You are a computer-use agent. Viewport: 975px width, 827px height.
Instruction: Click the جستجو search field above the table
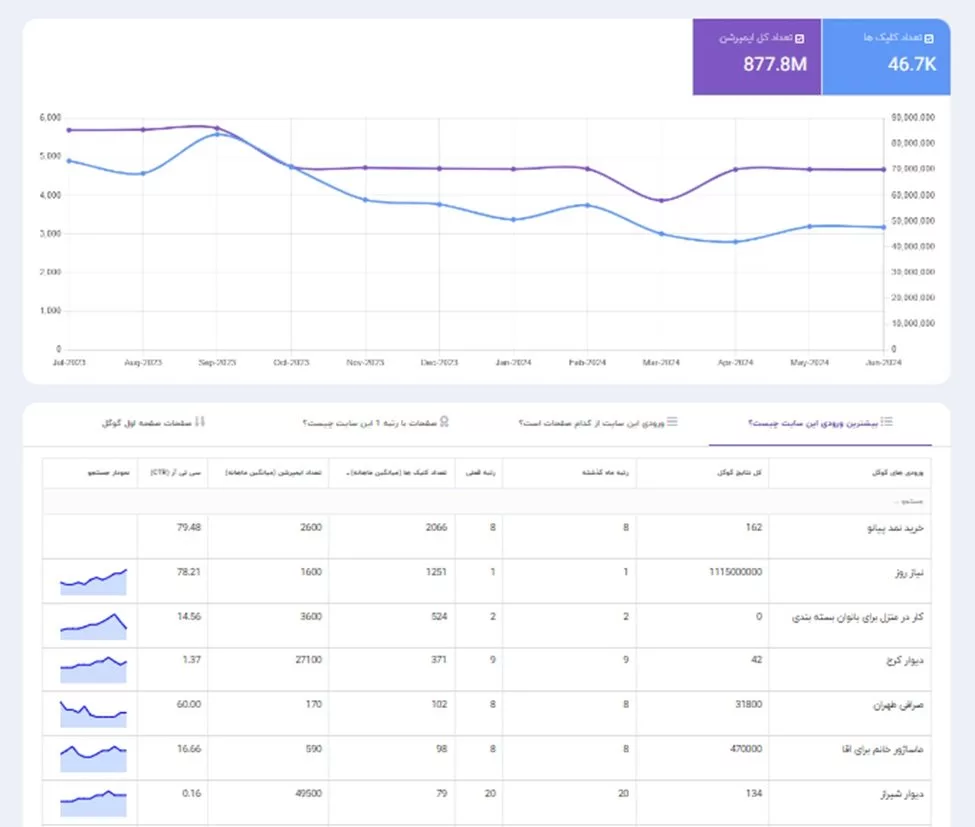(x=487, y=501)
